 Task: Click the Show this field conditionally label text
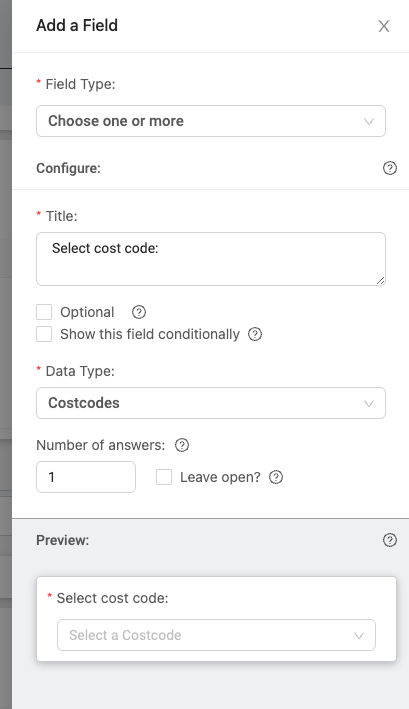[x=150, y=334]
